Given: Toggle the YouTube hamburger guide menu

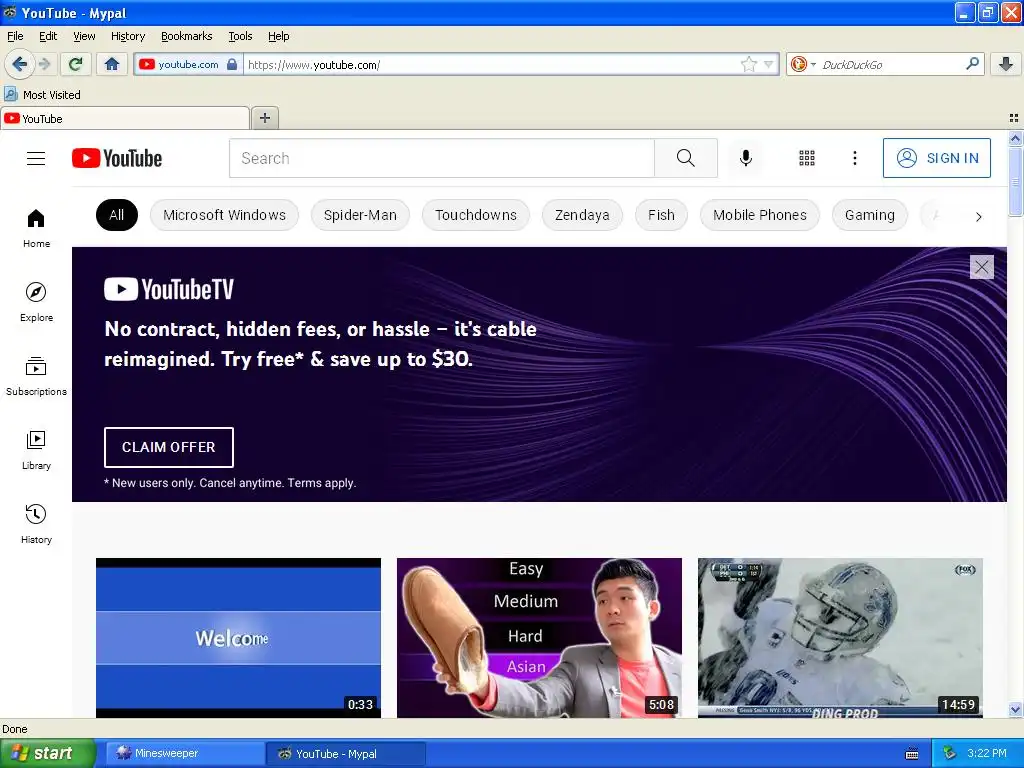Looking at the screenshot, I should click(36, 158).
